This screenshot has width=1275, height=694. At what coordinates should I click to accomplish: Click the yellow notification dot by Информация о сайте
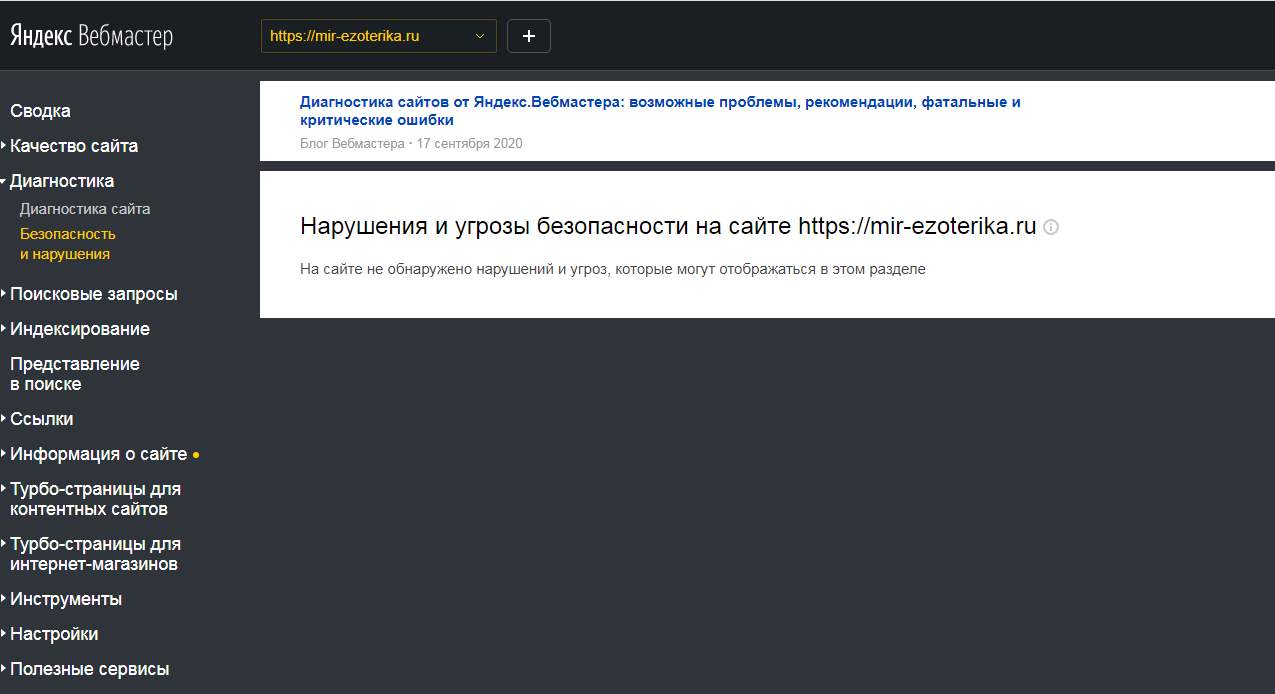click(x=196, y=455)
